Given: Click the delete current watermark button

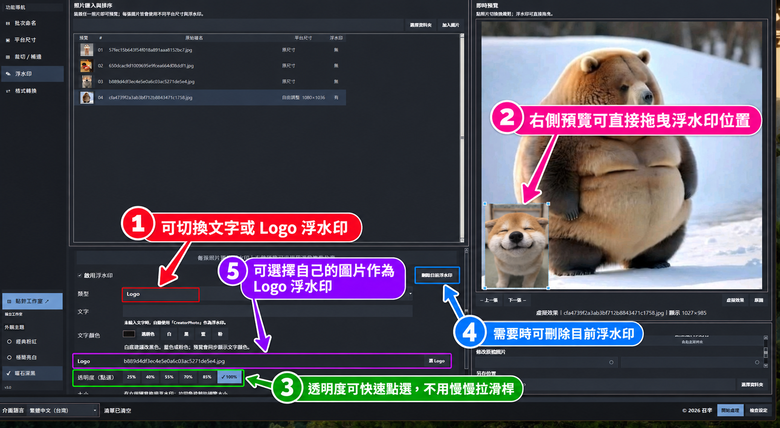Looking at the screenshot, I should 437,275.
